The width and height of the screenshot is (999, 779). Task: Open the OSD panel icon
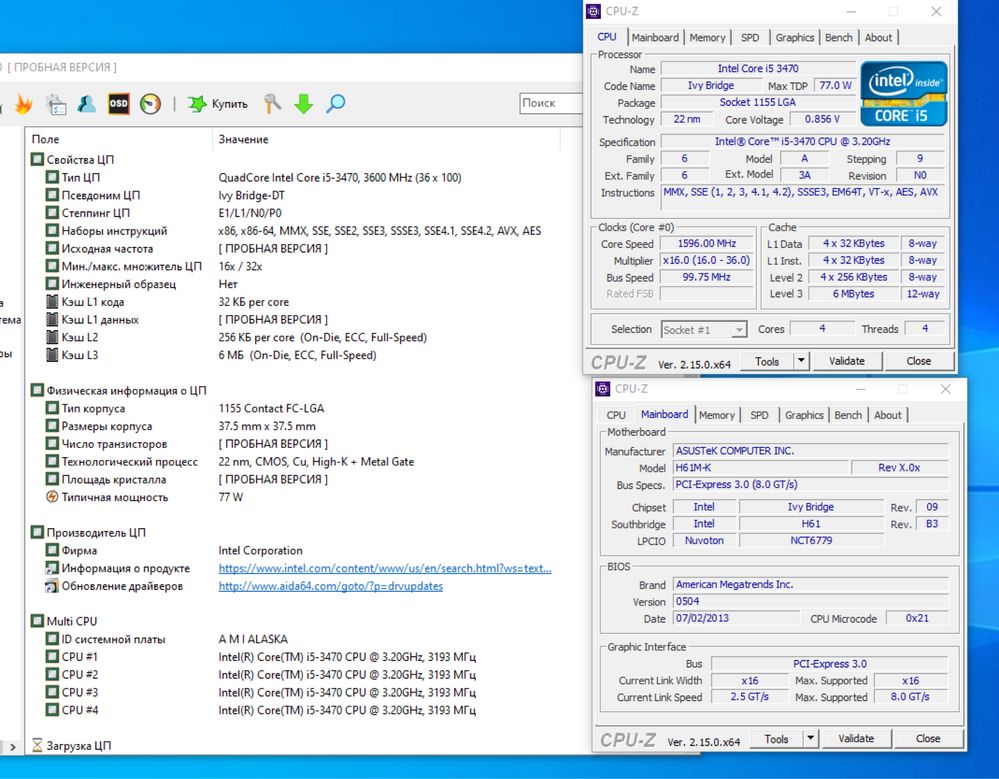click(119, 104)
